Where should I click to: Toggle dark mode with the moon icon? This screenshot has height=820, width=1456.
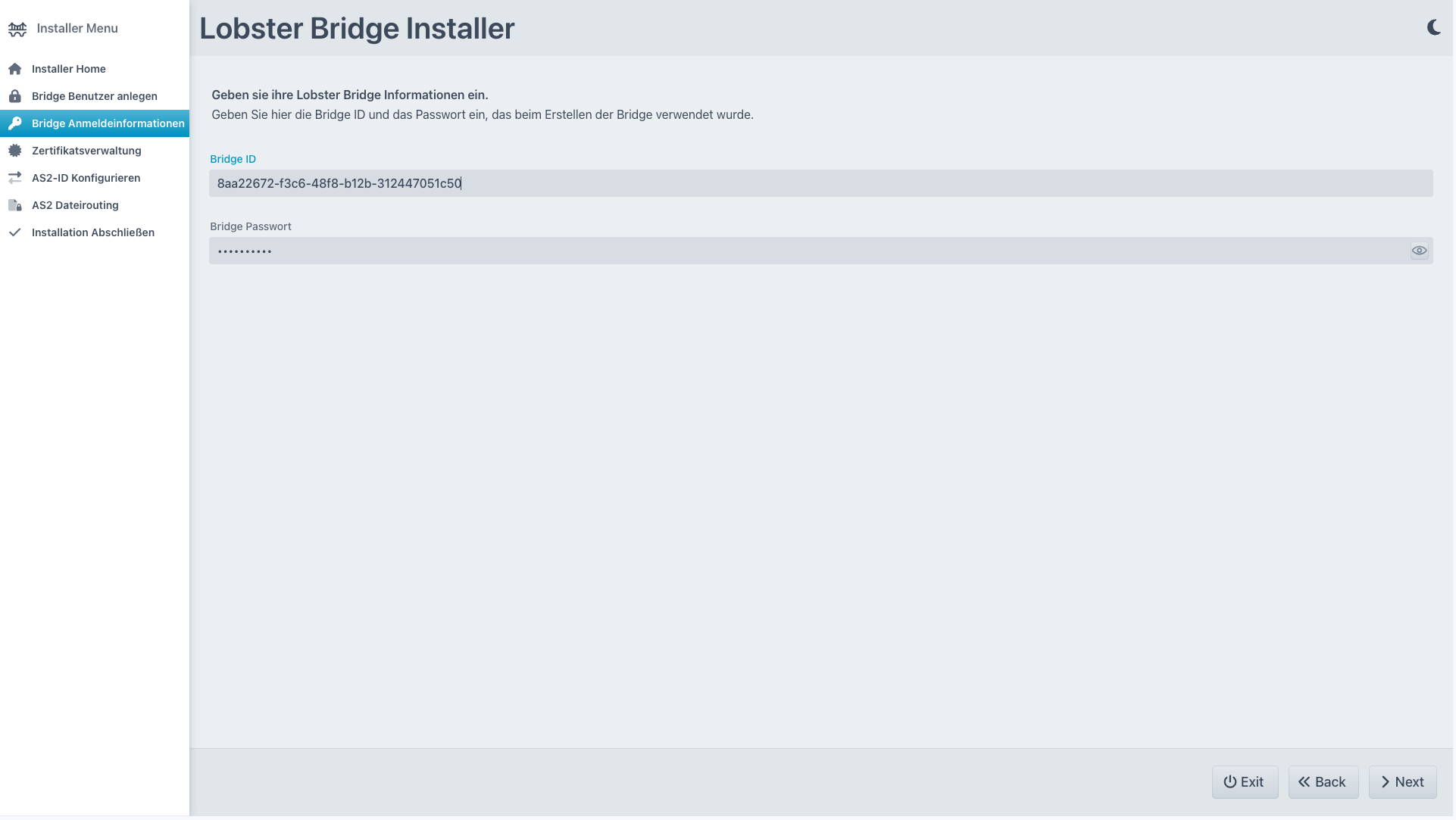(x=1433, y=28)
